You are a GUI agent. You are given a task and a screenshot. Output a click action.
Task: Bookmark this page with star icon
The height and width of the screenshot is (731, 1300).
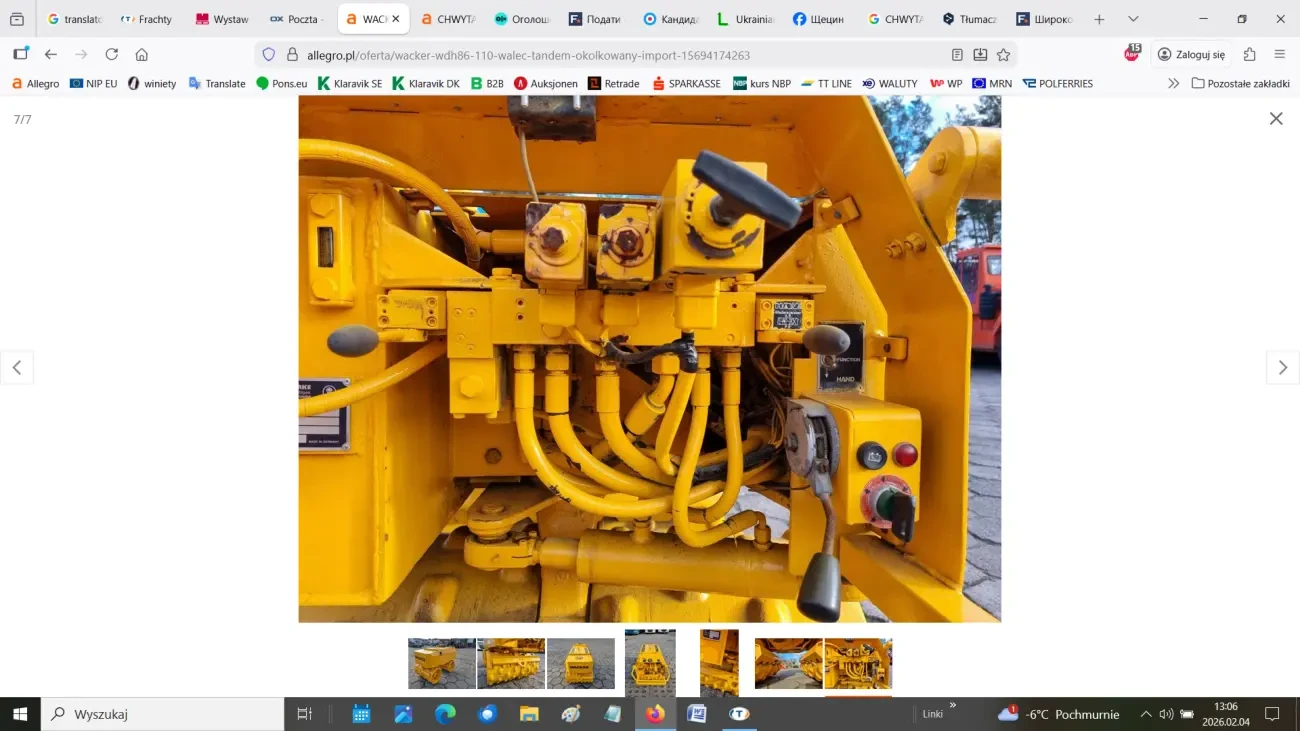pyautogui.click(x=1003, y=55)
